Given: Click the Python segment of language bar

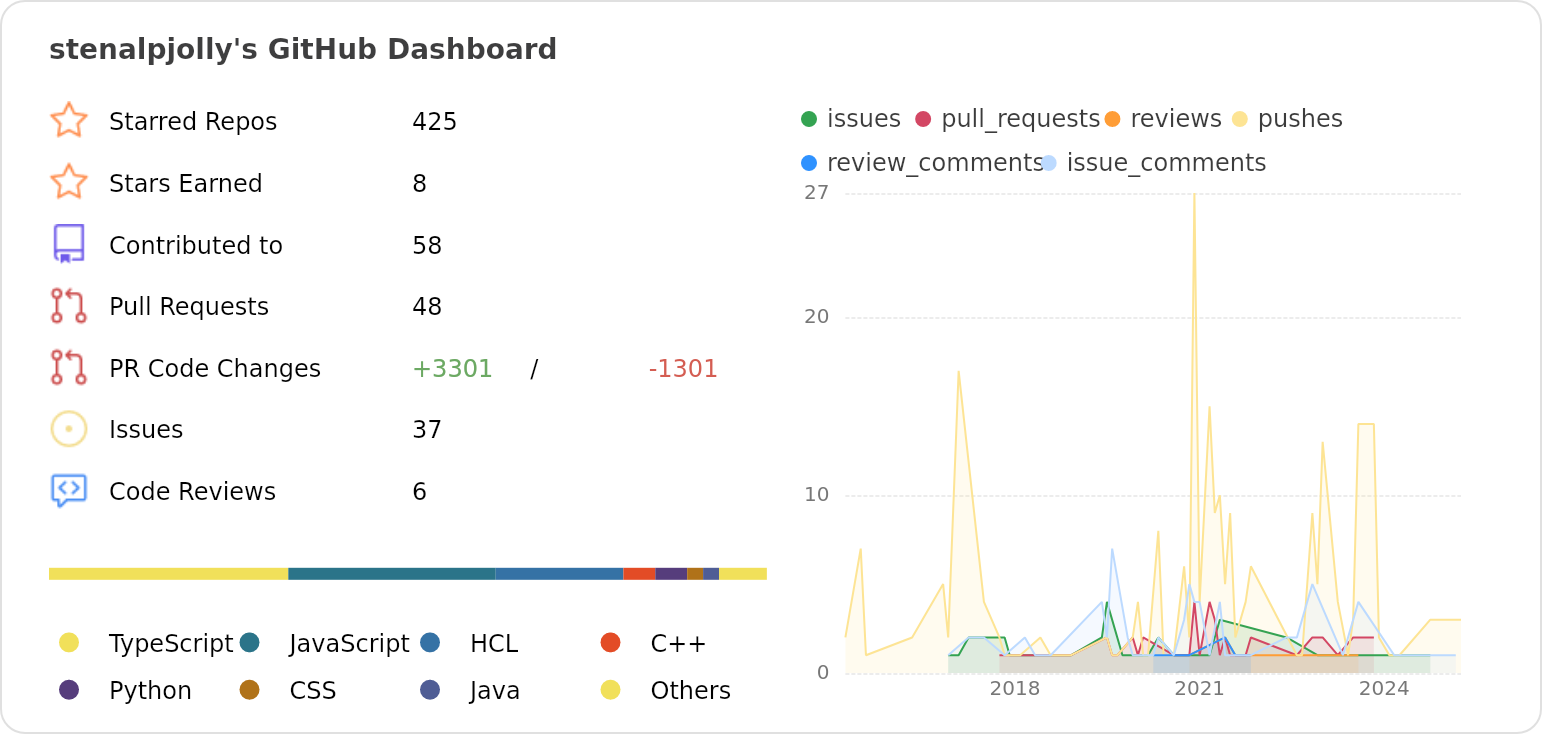Looking at the screenshot, I should (x=671, y=574).
